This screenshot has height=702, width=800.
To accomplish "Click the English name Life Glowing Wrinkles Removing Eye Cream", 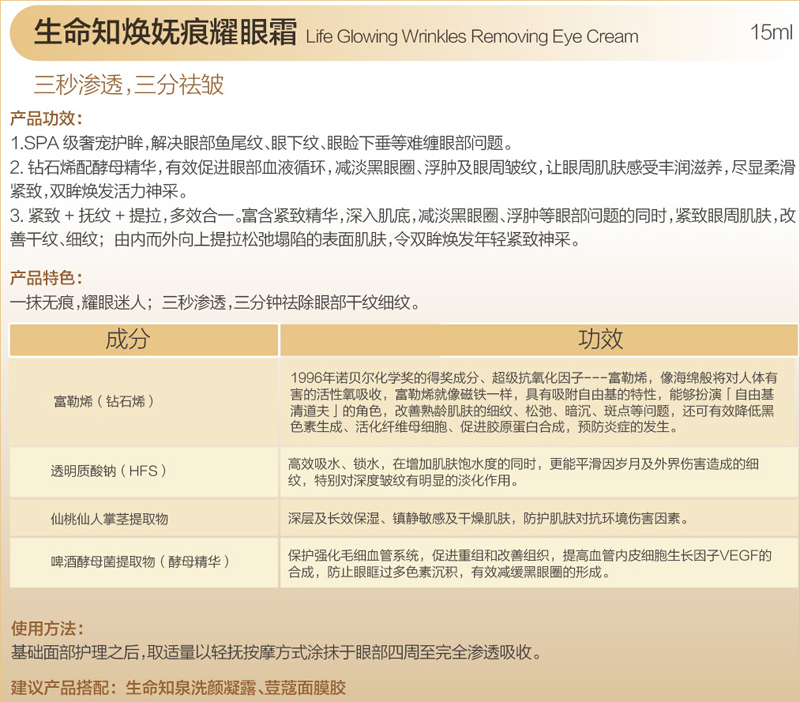I will tap(471, 37).
